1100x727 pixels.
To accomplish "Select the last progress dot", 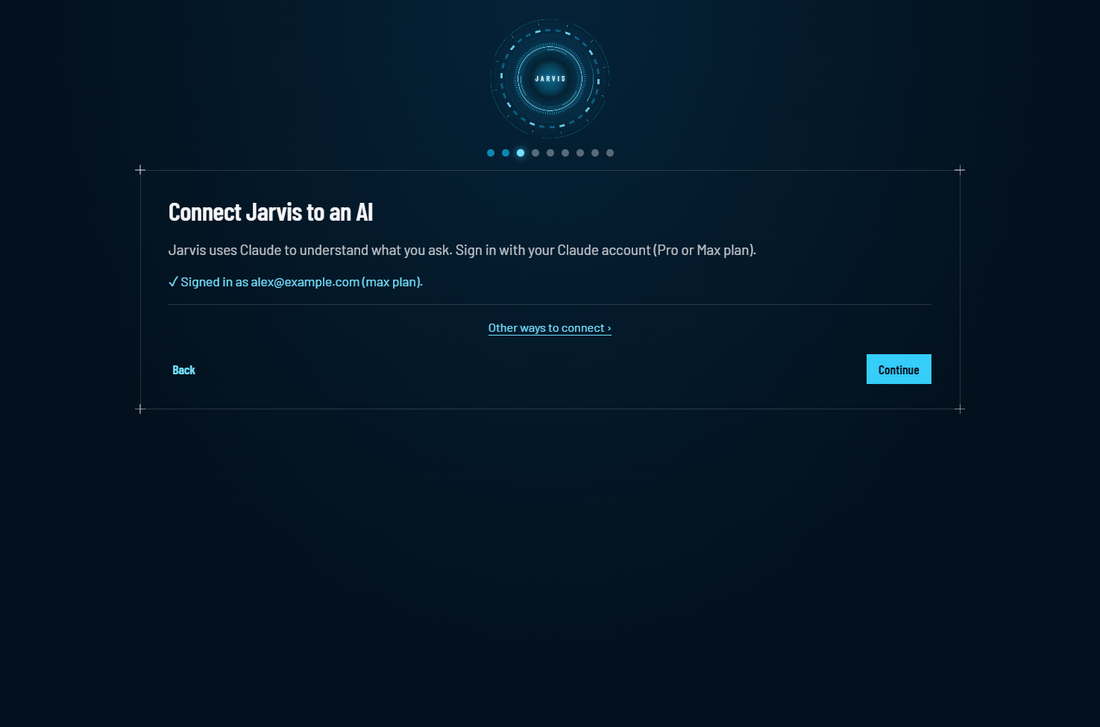I will tap(610, 153).
